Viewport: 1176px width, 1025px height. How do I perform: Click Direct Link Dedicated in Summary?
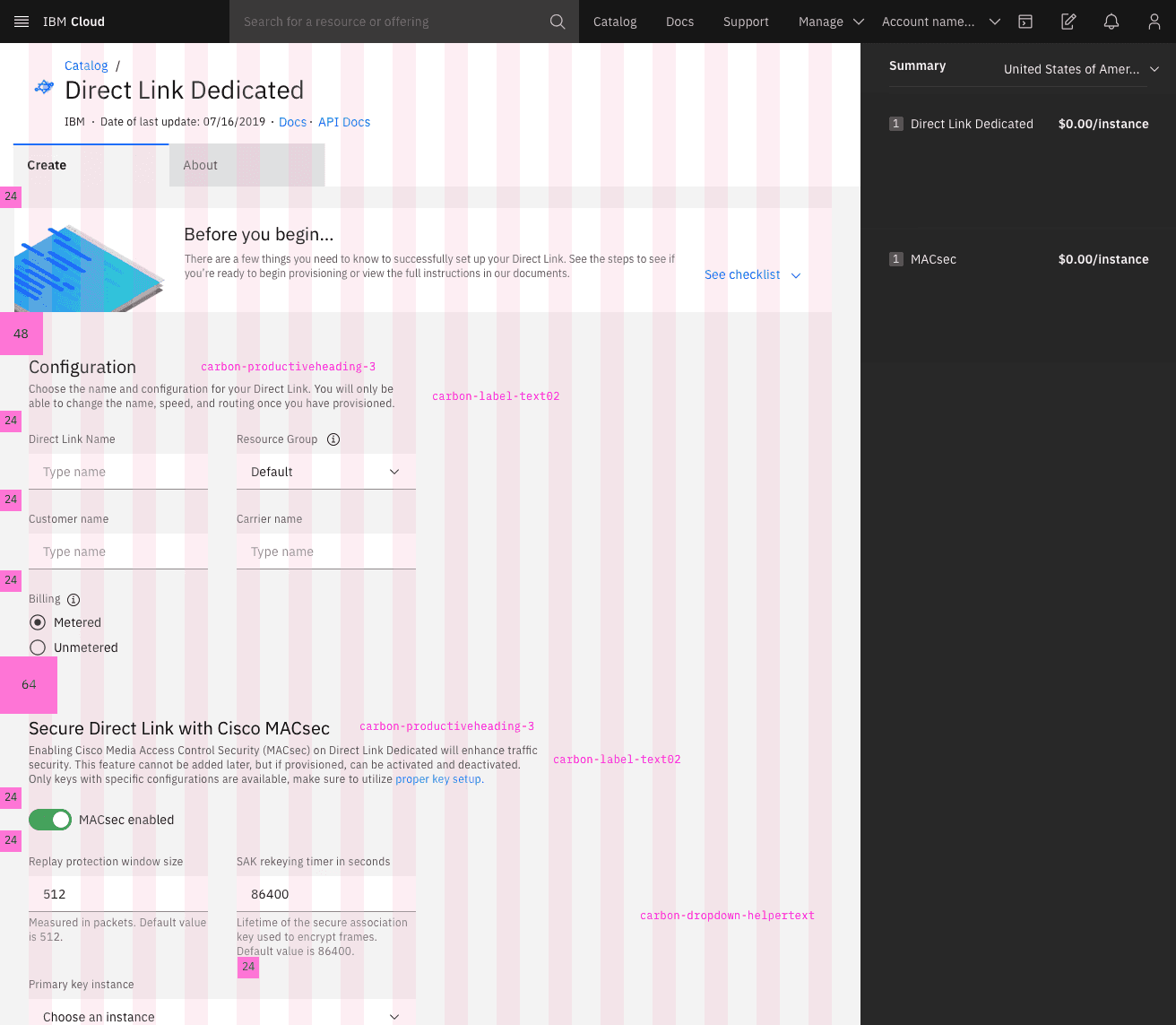pos(972,124)
